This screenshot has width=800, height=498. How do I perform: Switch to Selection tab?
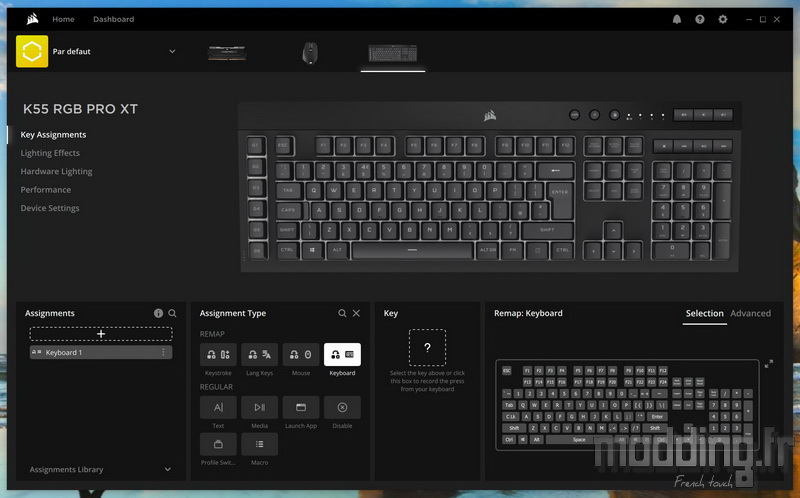click(x=704, y=313)
